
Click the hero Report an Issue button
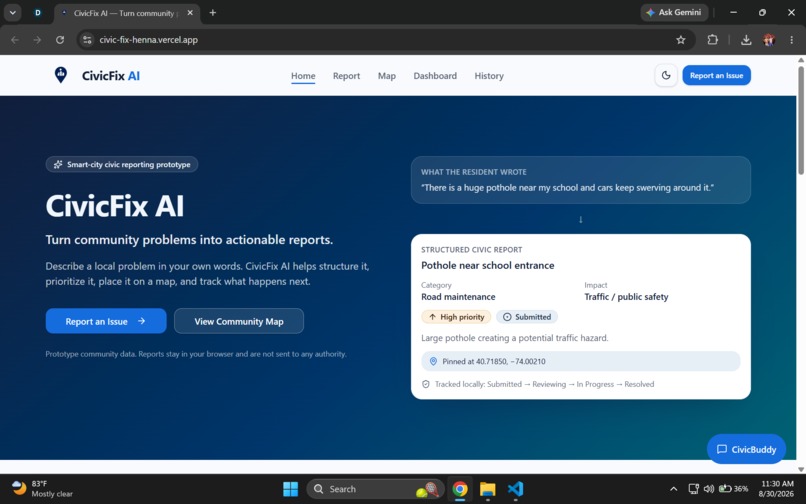pyautogui.click(x=106, y=321)
